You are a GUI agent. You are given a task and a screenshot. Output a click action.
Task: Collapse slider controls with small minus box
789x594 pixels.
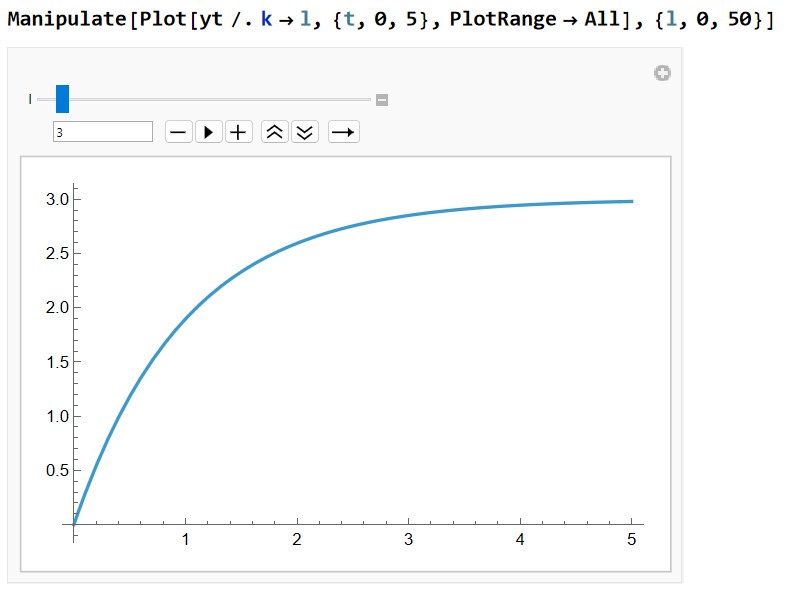(x=382, y=99)
